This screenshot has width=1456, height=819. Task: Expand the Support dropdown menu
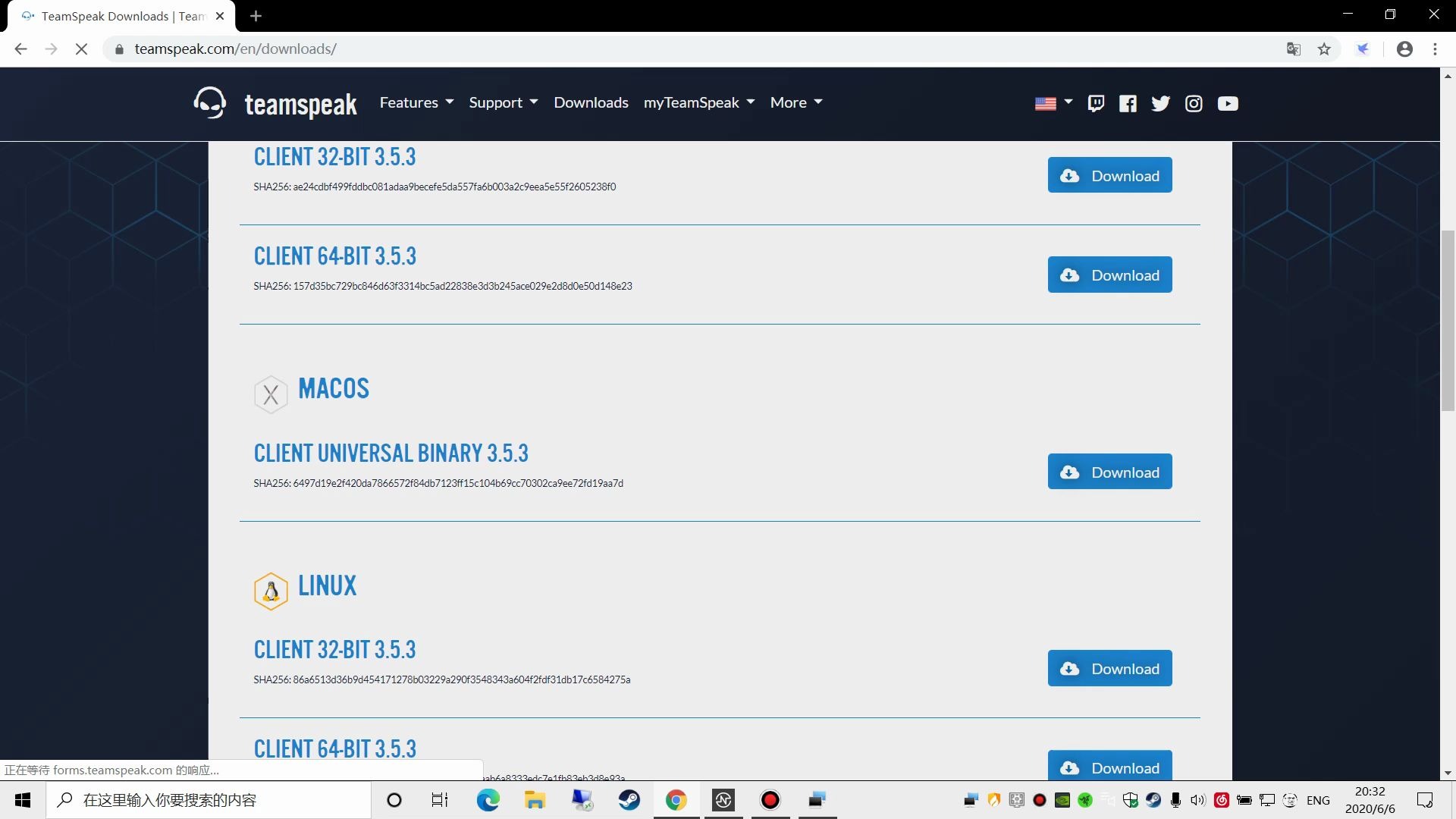pos(504,102)
